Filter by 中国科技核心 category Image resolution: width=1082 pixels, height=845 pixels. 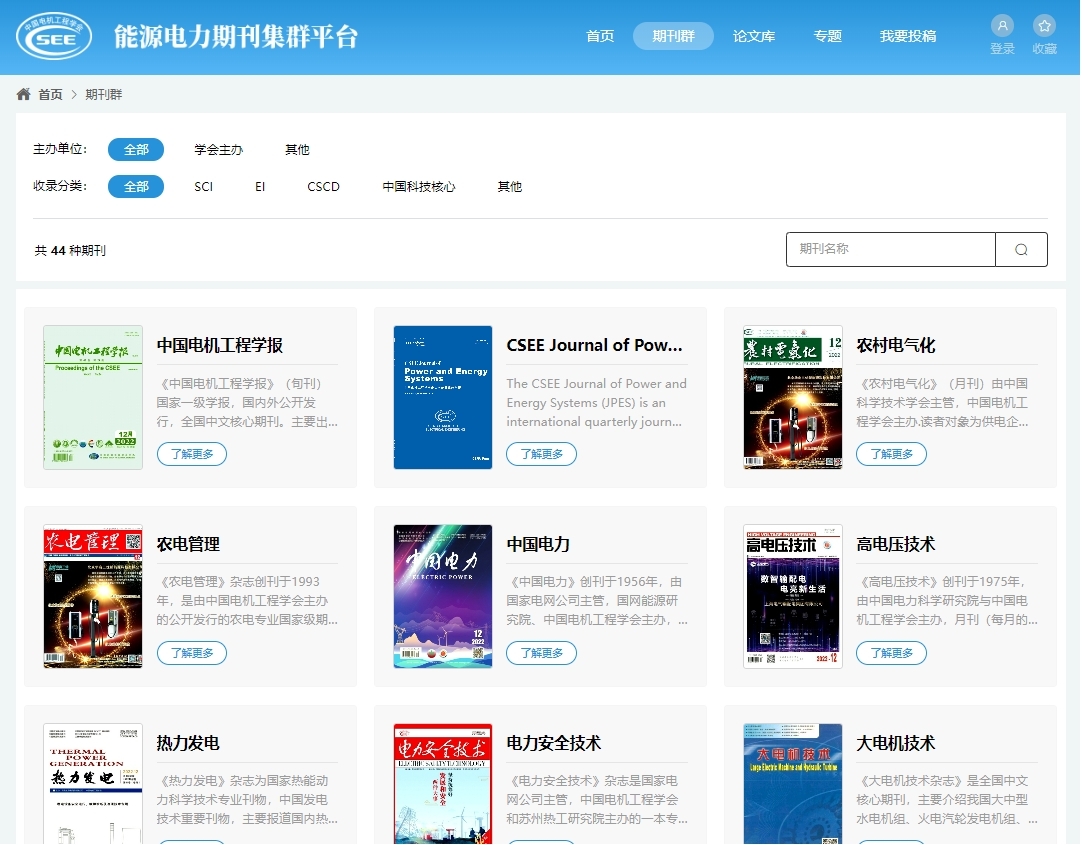419,187
